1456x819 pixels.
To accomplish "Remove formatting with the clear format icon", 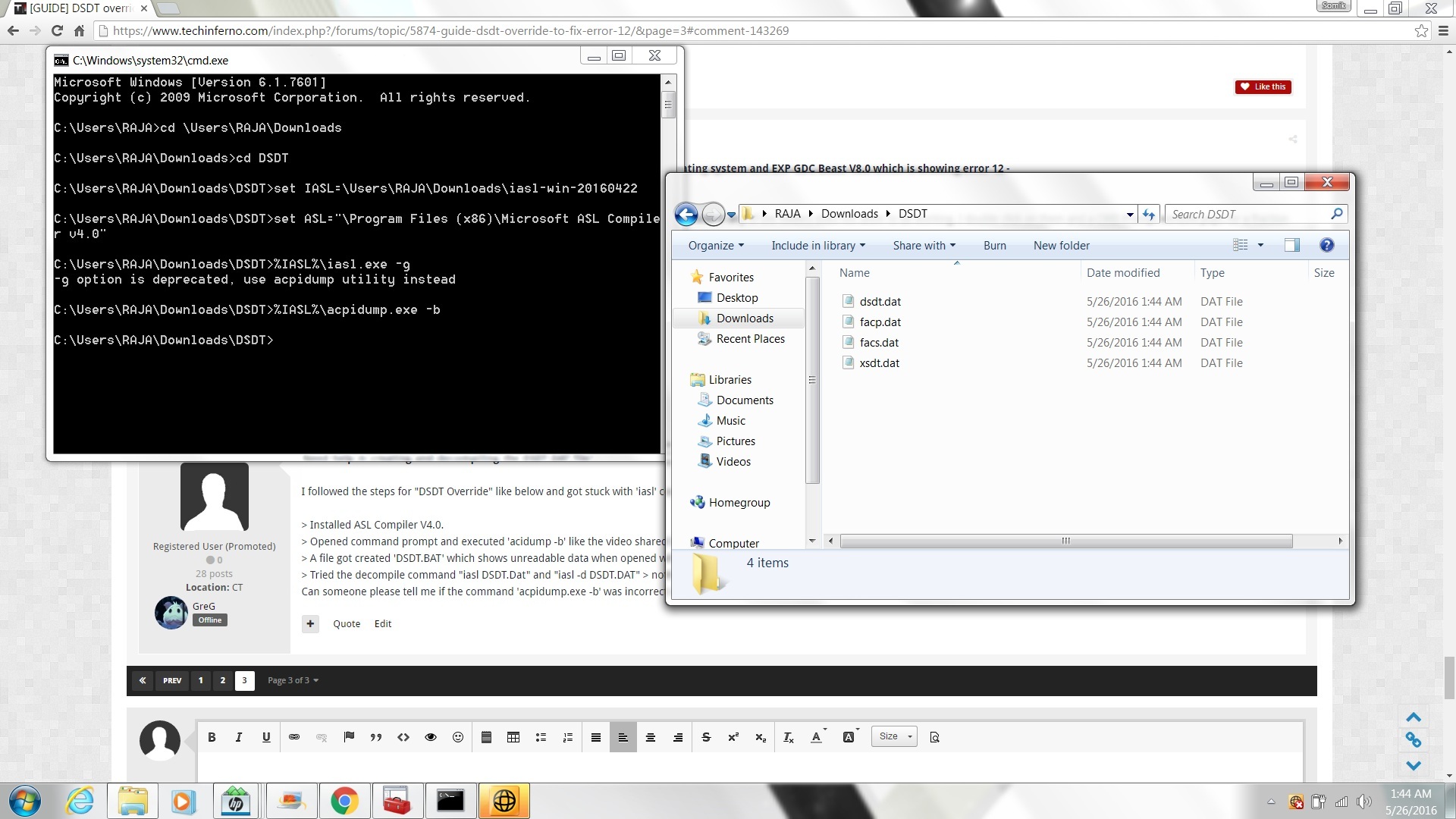I will pos(789,737).
